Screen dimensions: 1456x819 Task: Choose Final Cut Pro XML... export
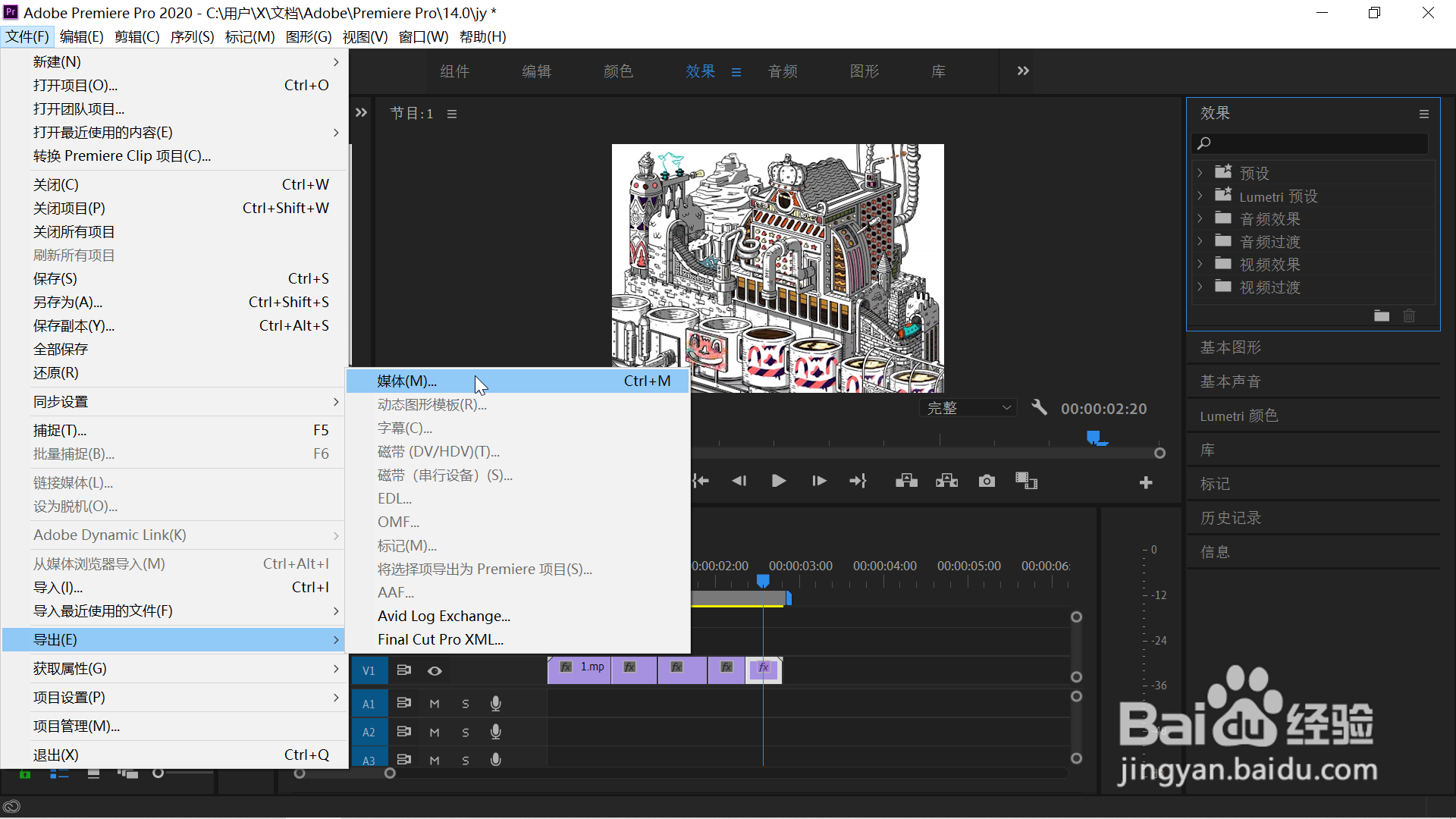tap(518, 639)
